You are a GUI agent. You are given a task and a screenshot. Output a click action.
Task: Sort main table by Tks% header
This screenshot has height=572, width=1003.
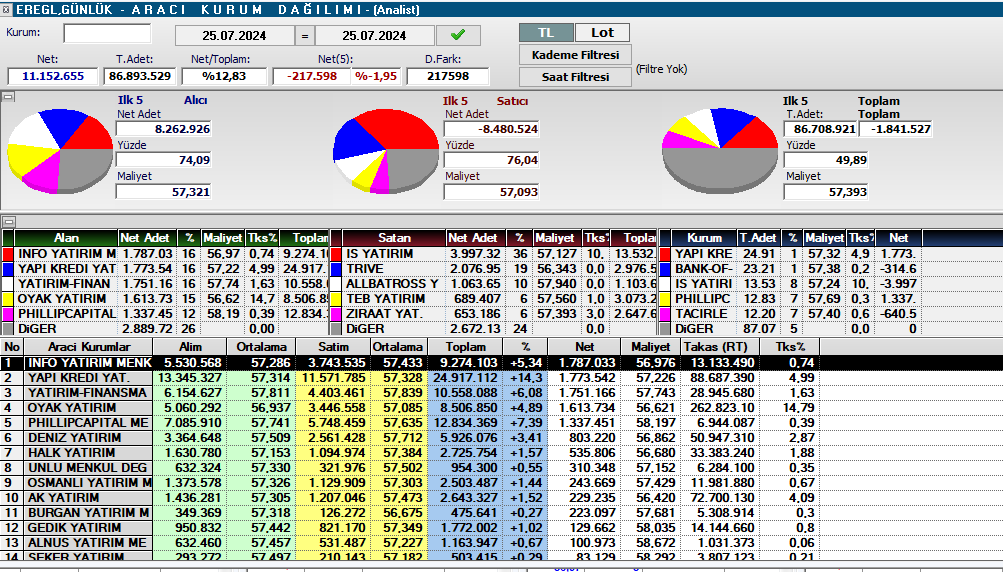[790, 347]
